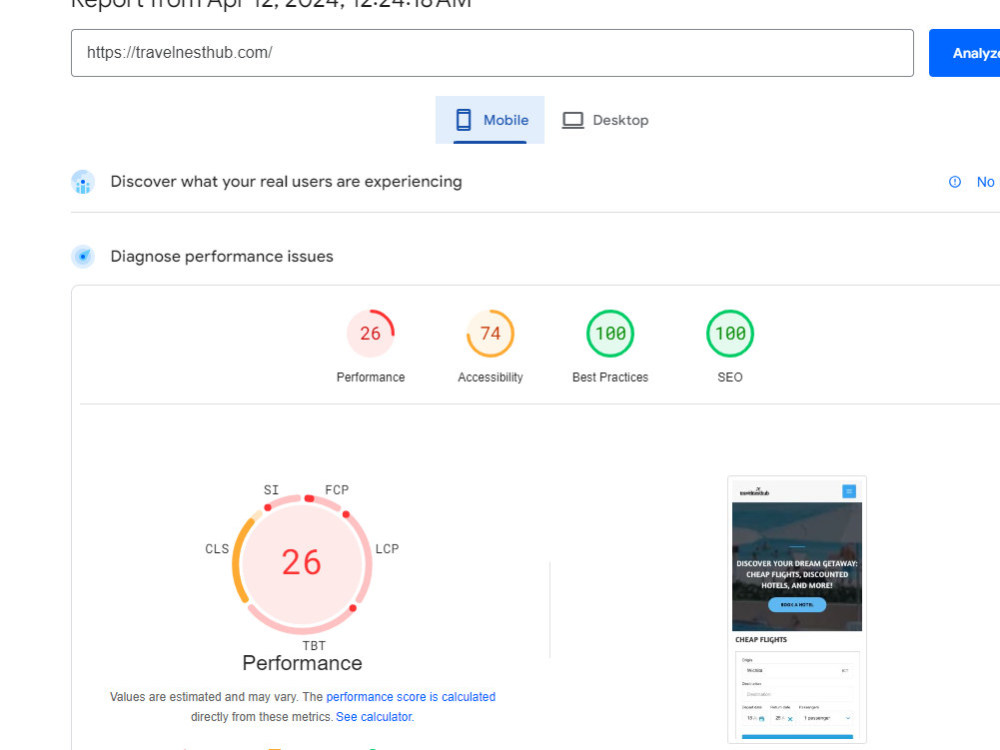Click the mobile phone icon

click(464, 120)
